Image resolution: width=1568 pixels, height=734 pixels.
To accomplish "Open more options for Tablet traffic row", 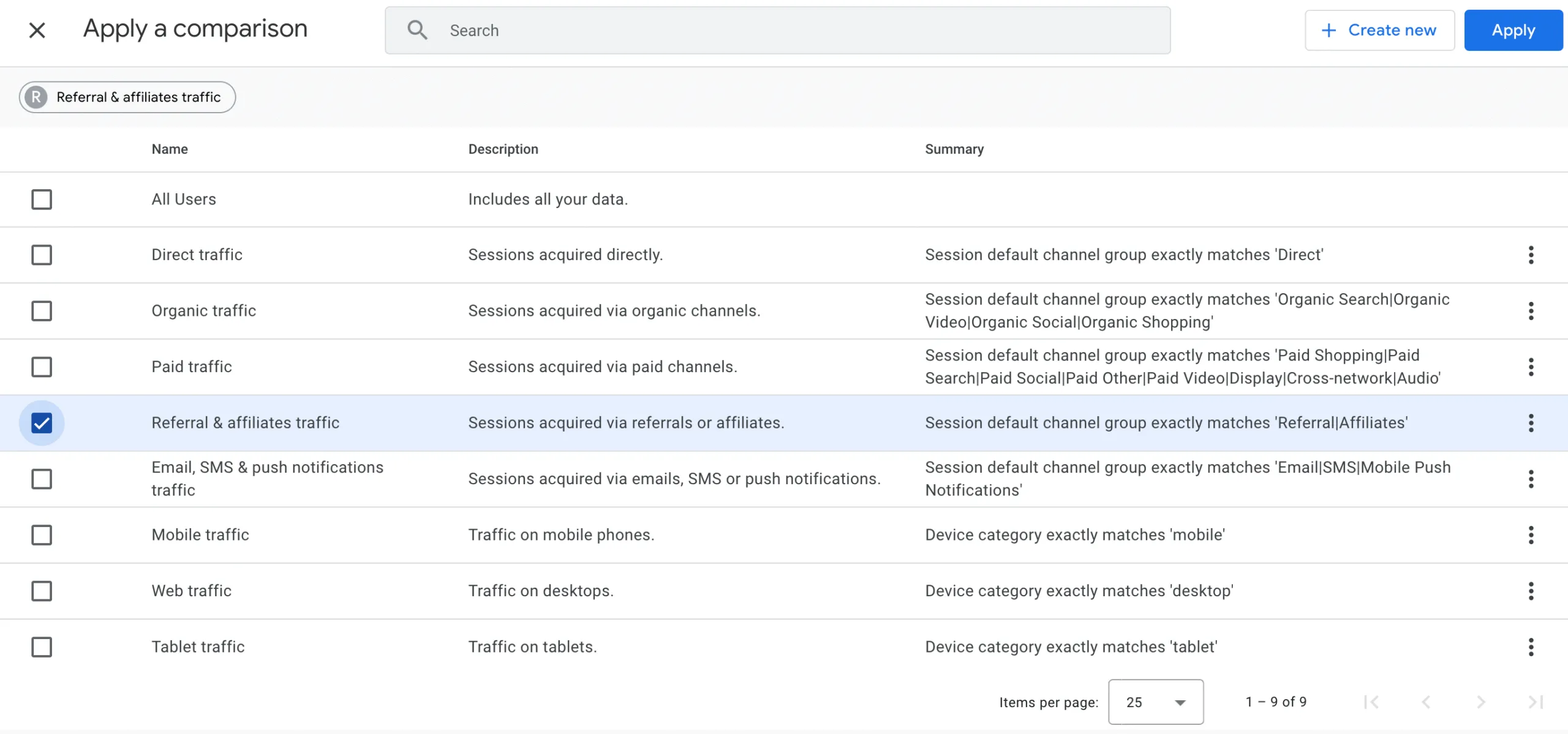I will (1531, 647).
